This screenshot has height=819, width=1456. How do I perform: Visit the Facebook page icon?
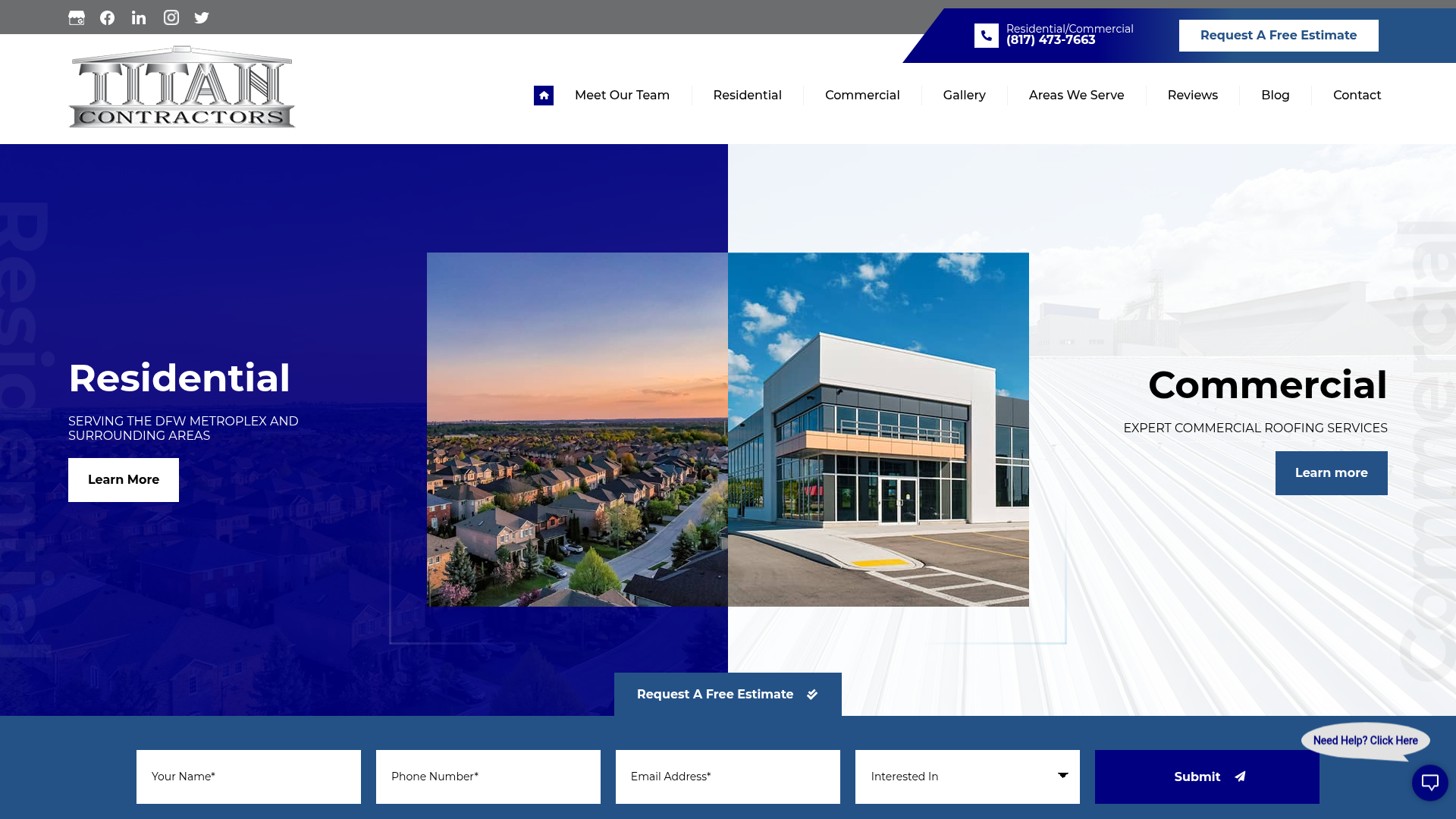[x=108, y=17]
